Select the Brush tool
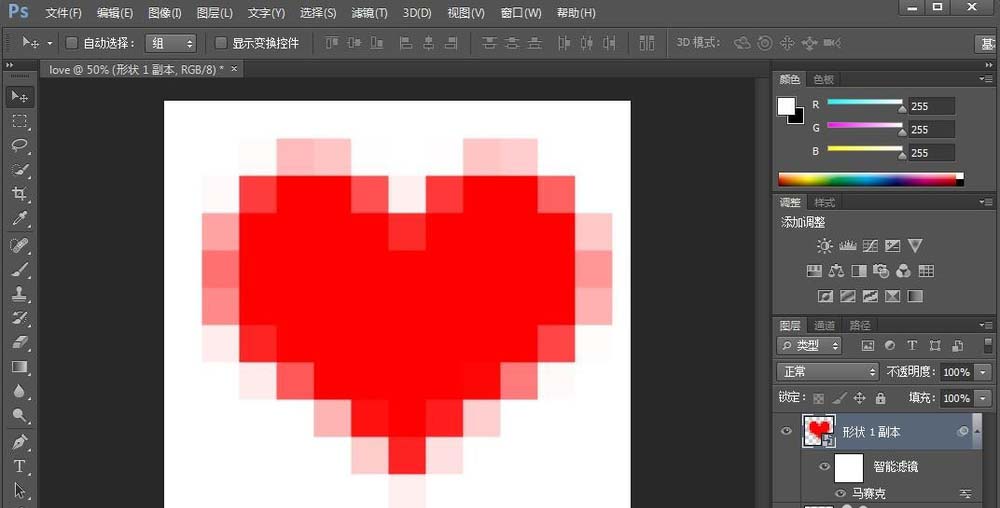Viewport: 1000px width, 508px height. 20,269
